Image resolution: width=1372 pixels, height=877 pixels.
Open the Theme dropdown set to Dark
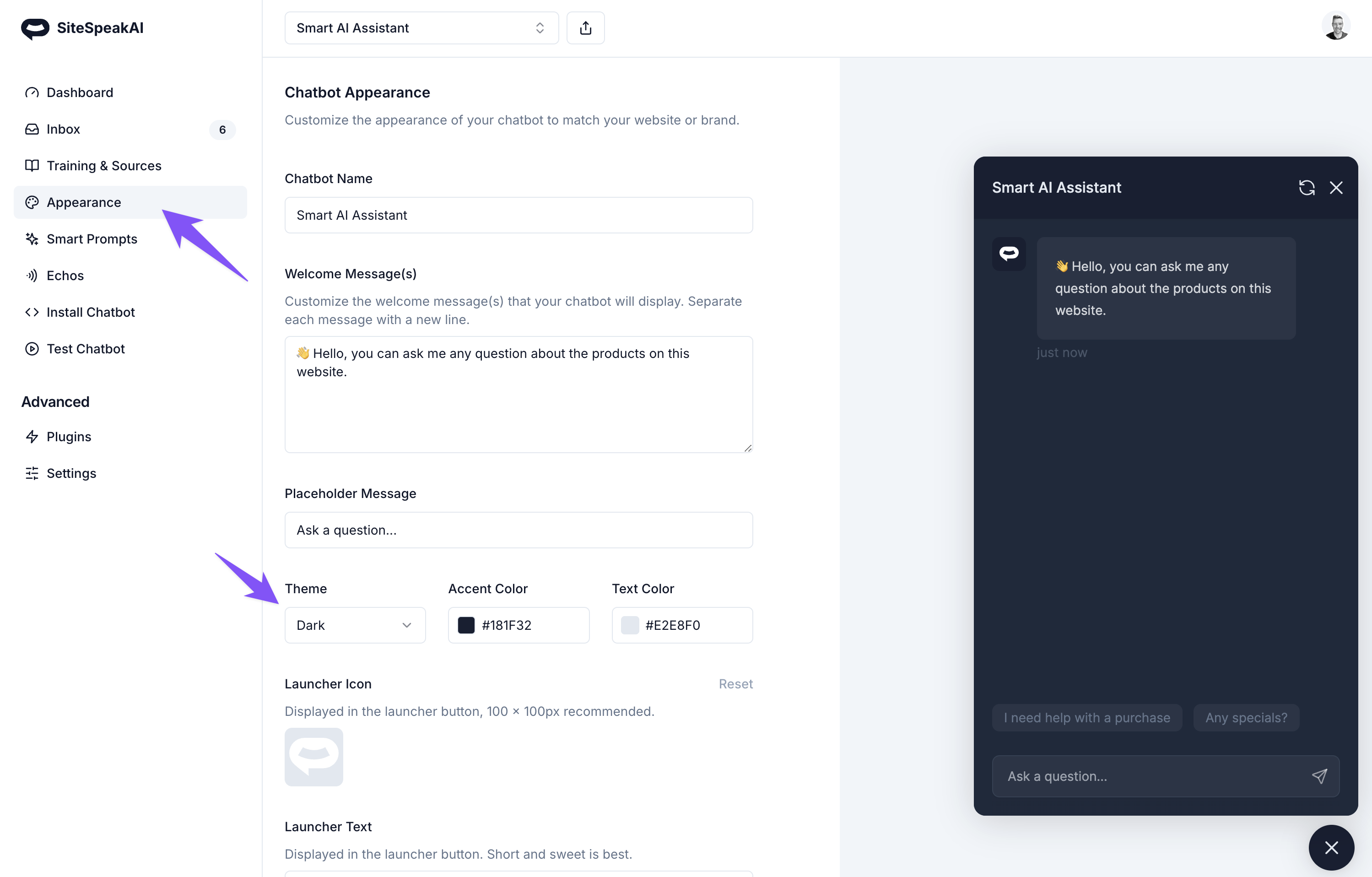click(354, 625)
